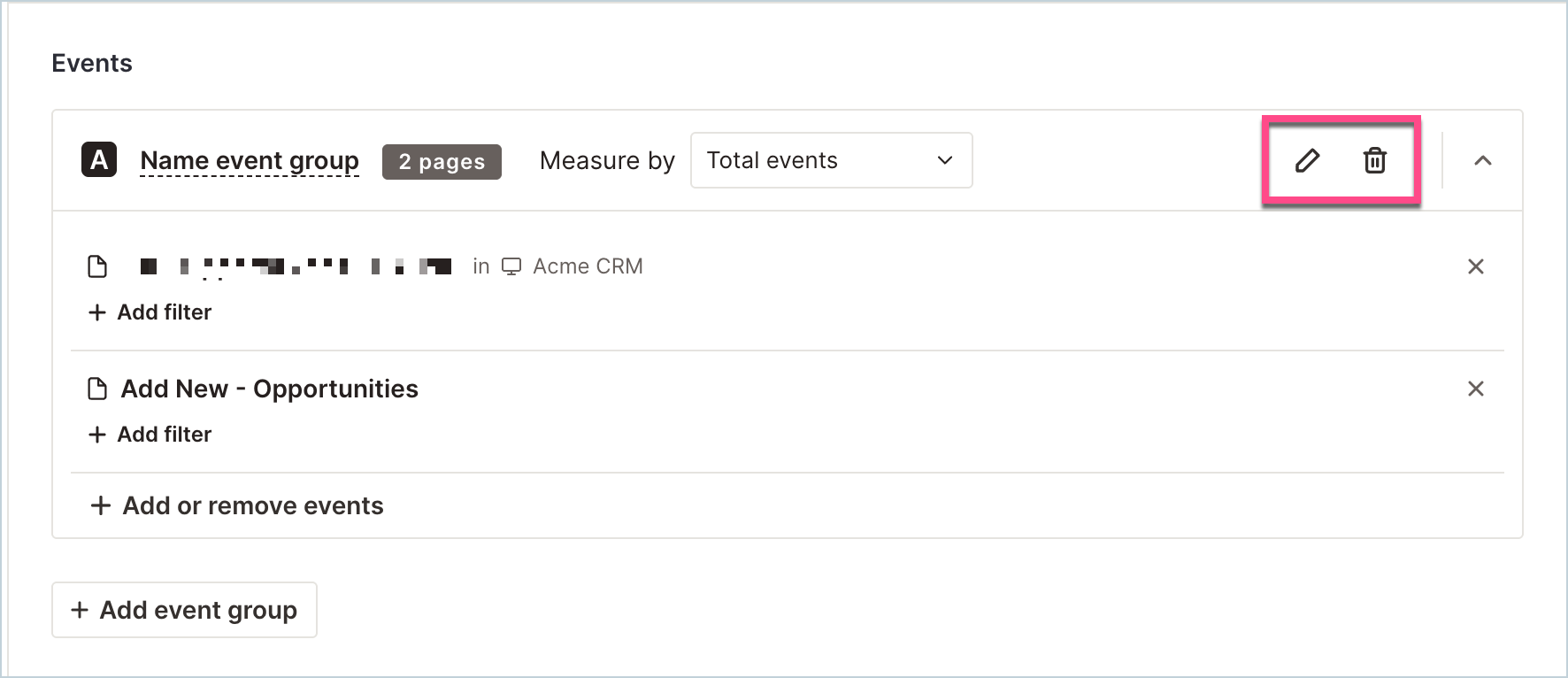Add filter under Add New - Opportunities
This screenshot has height=678, width=1568.
150,435
